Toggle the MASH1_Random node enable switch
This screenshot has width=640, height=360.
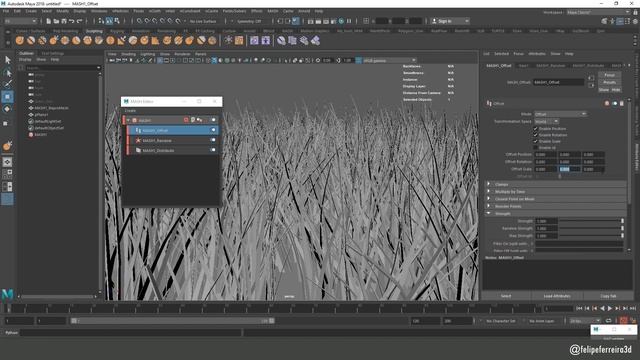(213, 140)
